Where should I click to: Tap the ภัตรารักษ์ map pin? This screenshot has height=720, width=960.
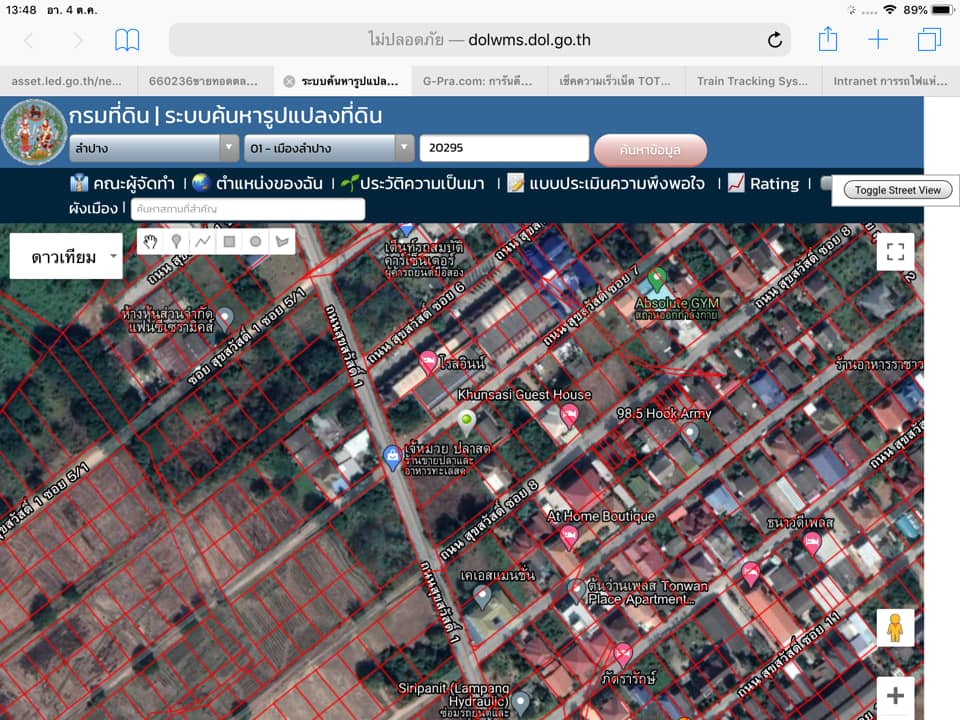[623, 655]
